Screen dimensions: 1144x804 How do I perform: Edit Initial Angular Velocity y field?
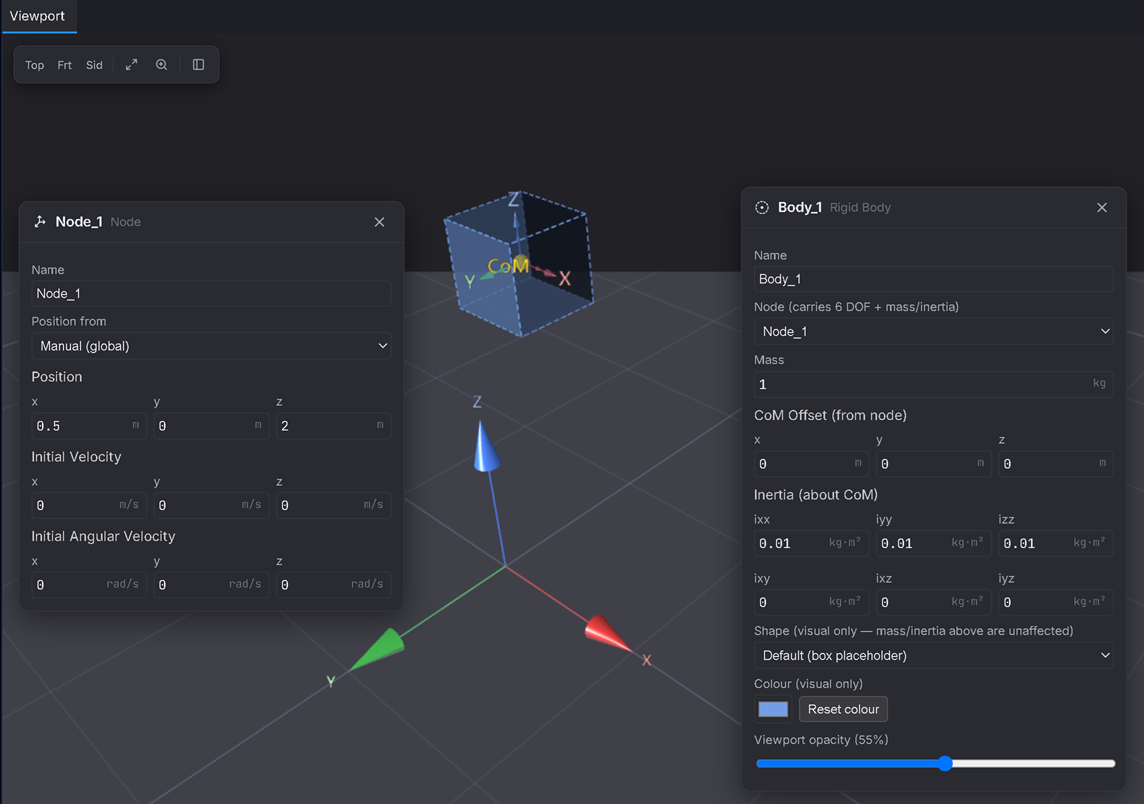[211, 584]
